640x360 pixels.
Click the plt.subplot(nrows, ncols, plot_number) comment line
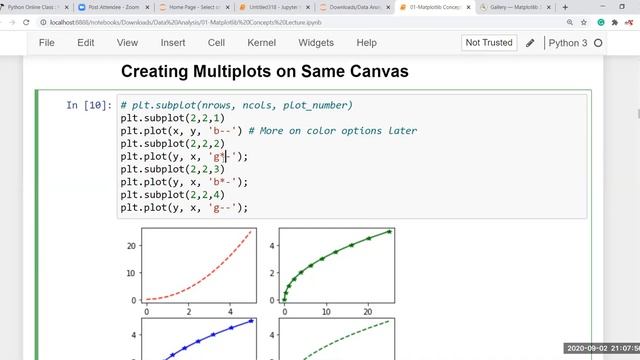coord(236,105)
